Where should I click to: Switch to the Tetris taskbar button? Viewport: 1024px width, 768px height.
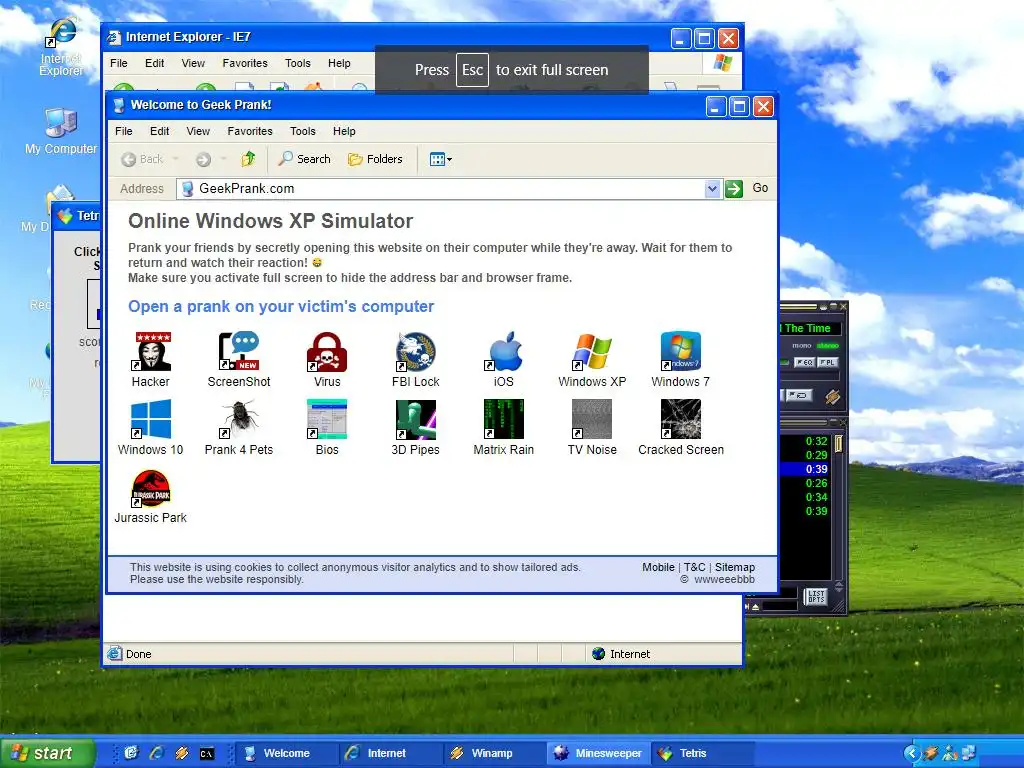701,753
